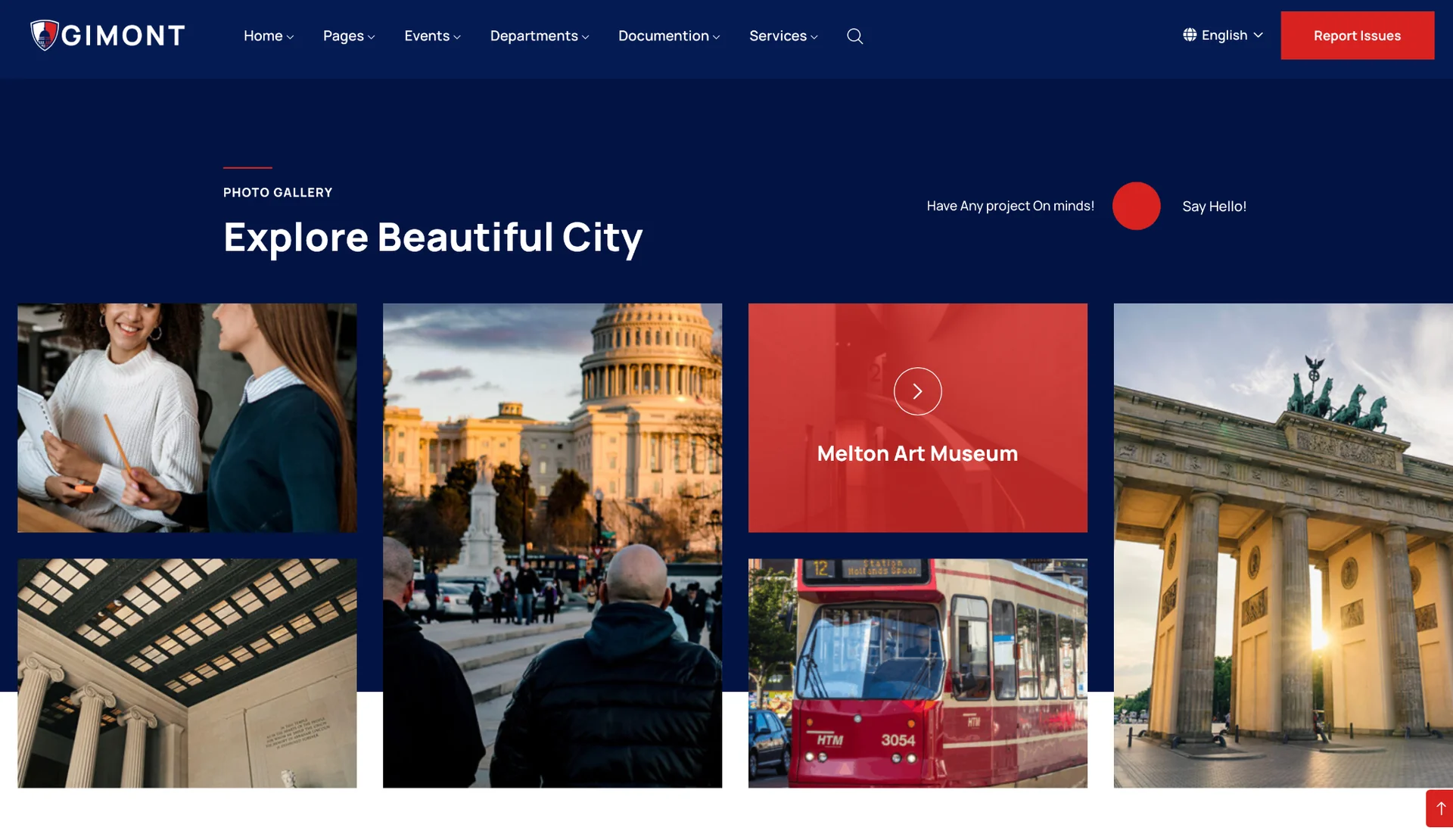Expand the Home menu dropdown
Viewport: 1453px width, 840px height.
pos(268,36)
